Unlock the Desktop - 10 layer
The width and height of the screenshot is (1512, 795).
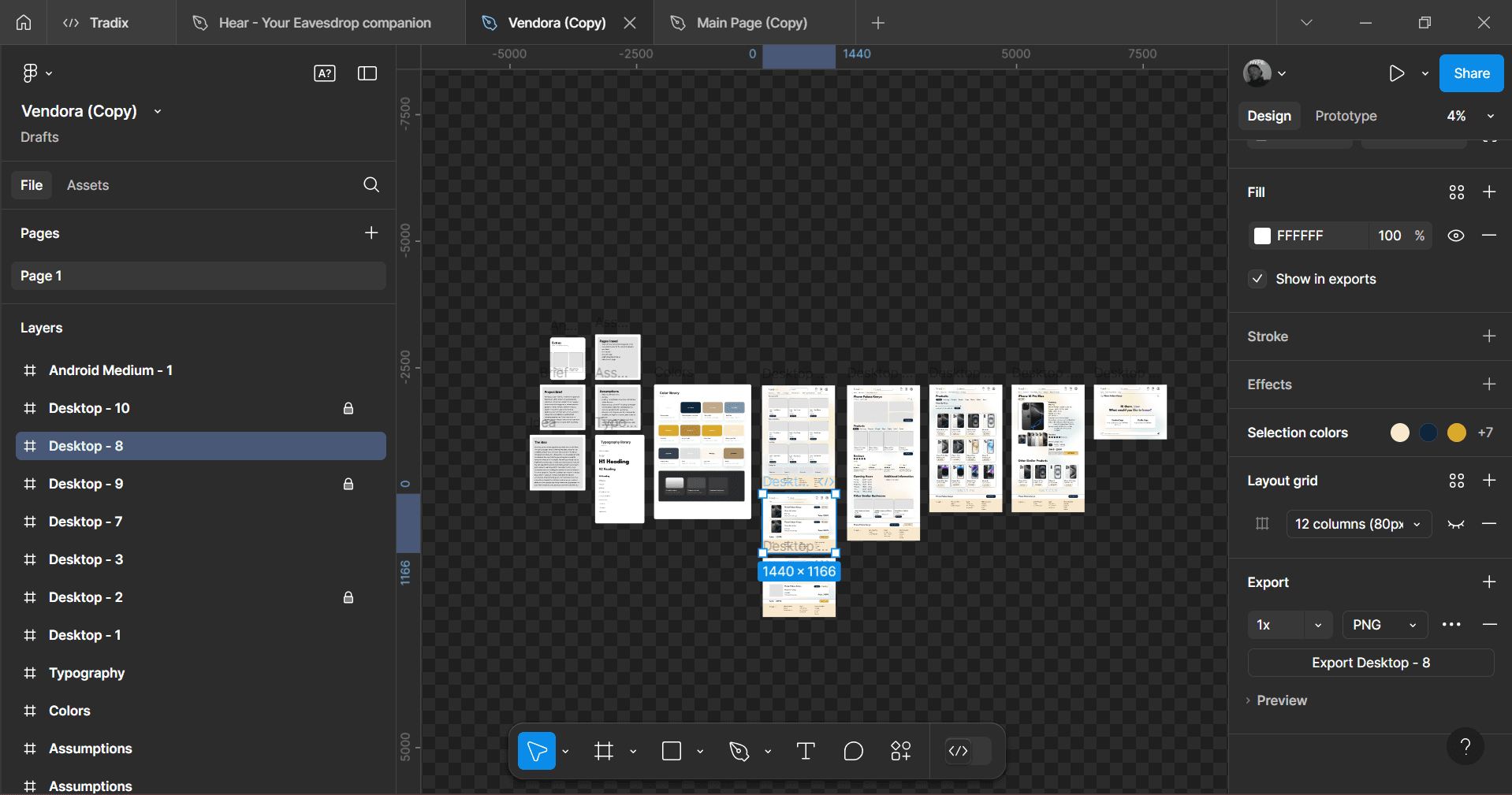pos(348,408)
